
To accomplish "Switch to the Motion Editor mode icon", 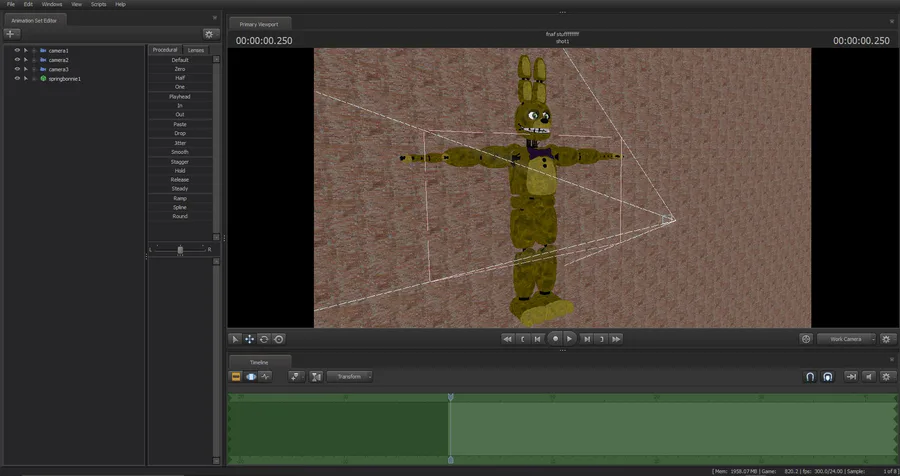I will [251, 377].
